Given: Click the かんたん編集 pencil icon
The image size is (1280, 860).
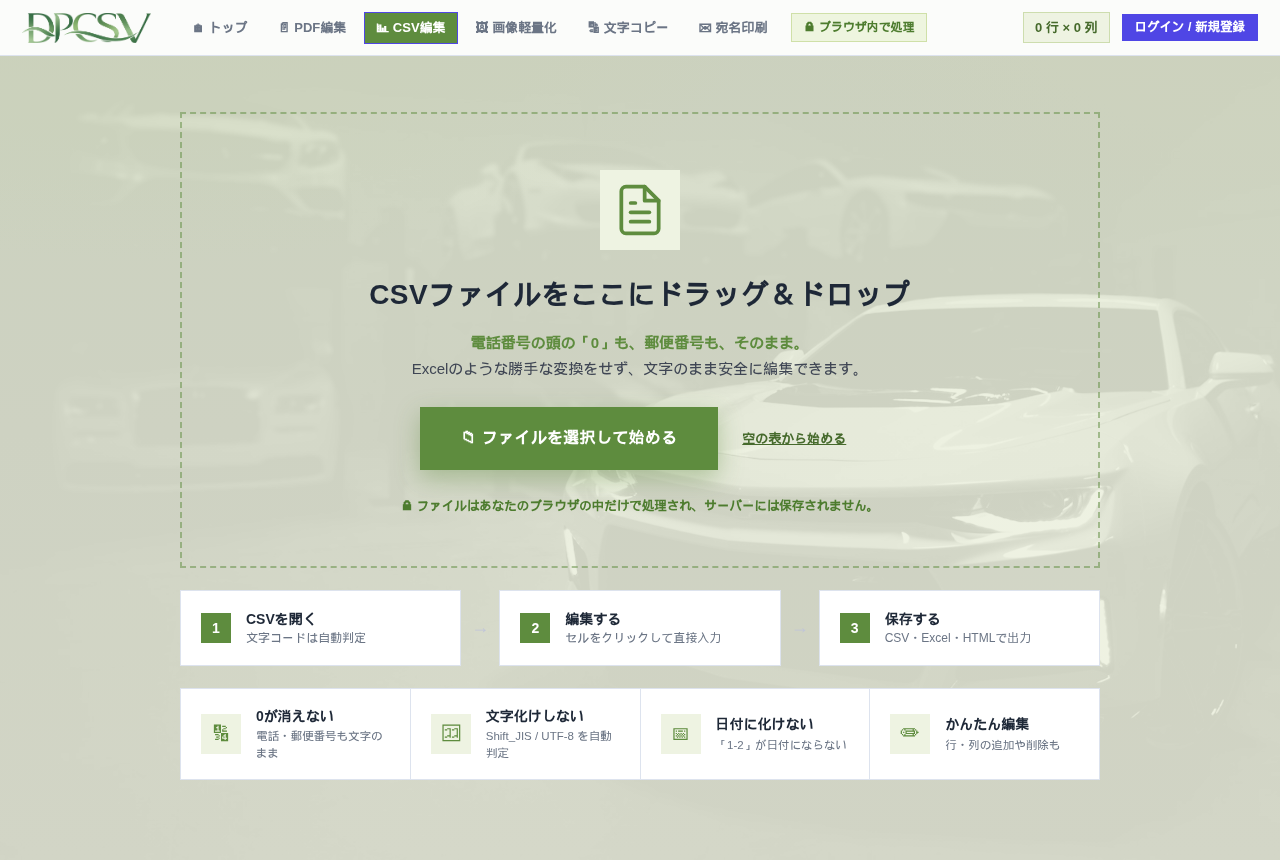Looking at the screenshot, I should (x=910, y=734).
